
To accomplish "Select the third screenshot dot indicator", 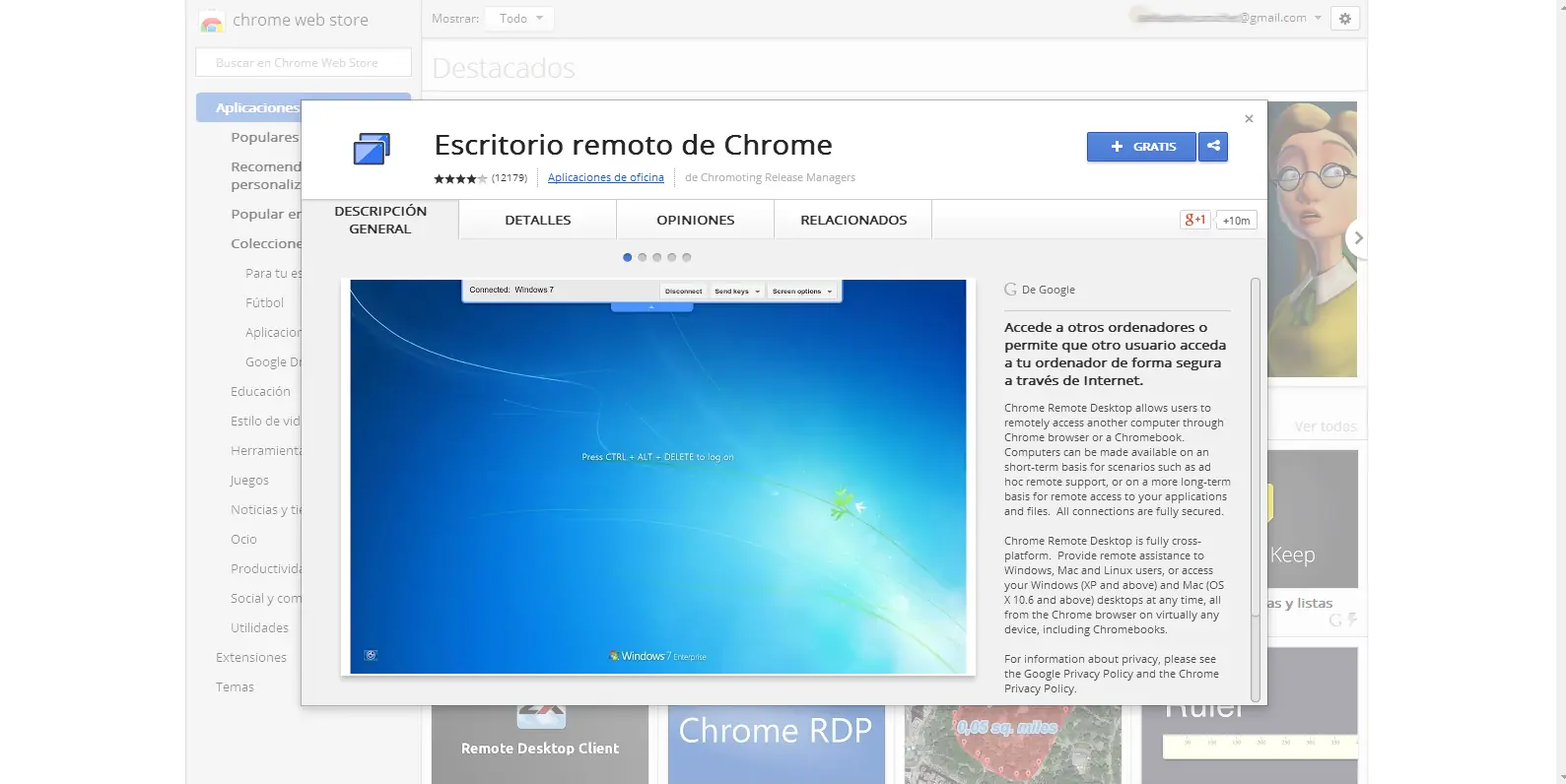I will (657, 257).
